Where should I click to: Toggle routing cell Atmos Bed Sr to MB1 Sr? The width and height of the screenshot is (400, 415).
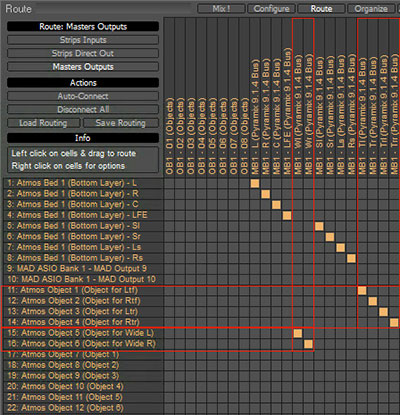coord(330,237)
